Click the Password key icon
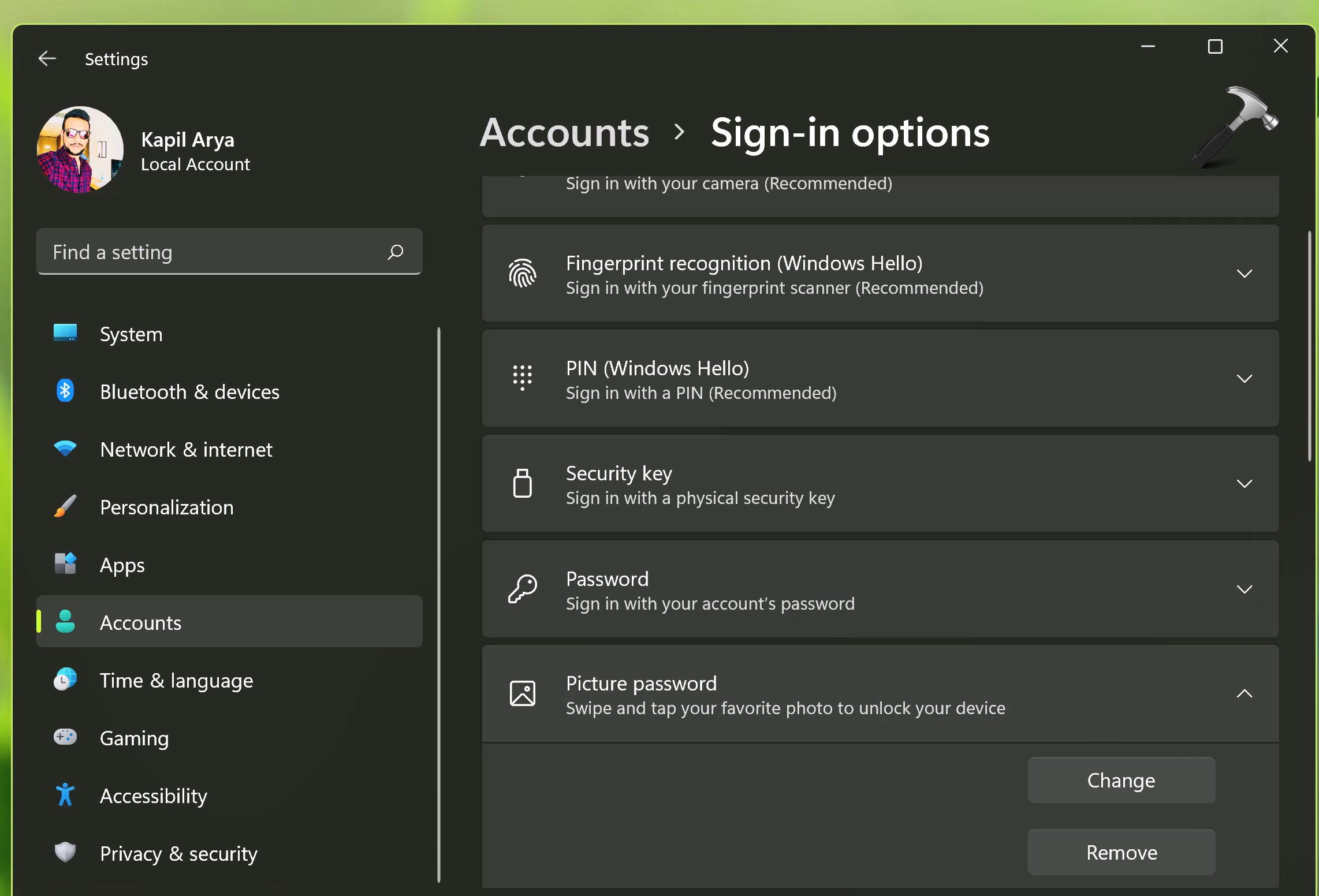The width and height of the screenshot is (1319, 896). 522,589
